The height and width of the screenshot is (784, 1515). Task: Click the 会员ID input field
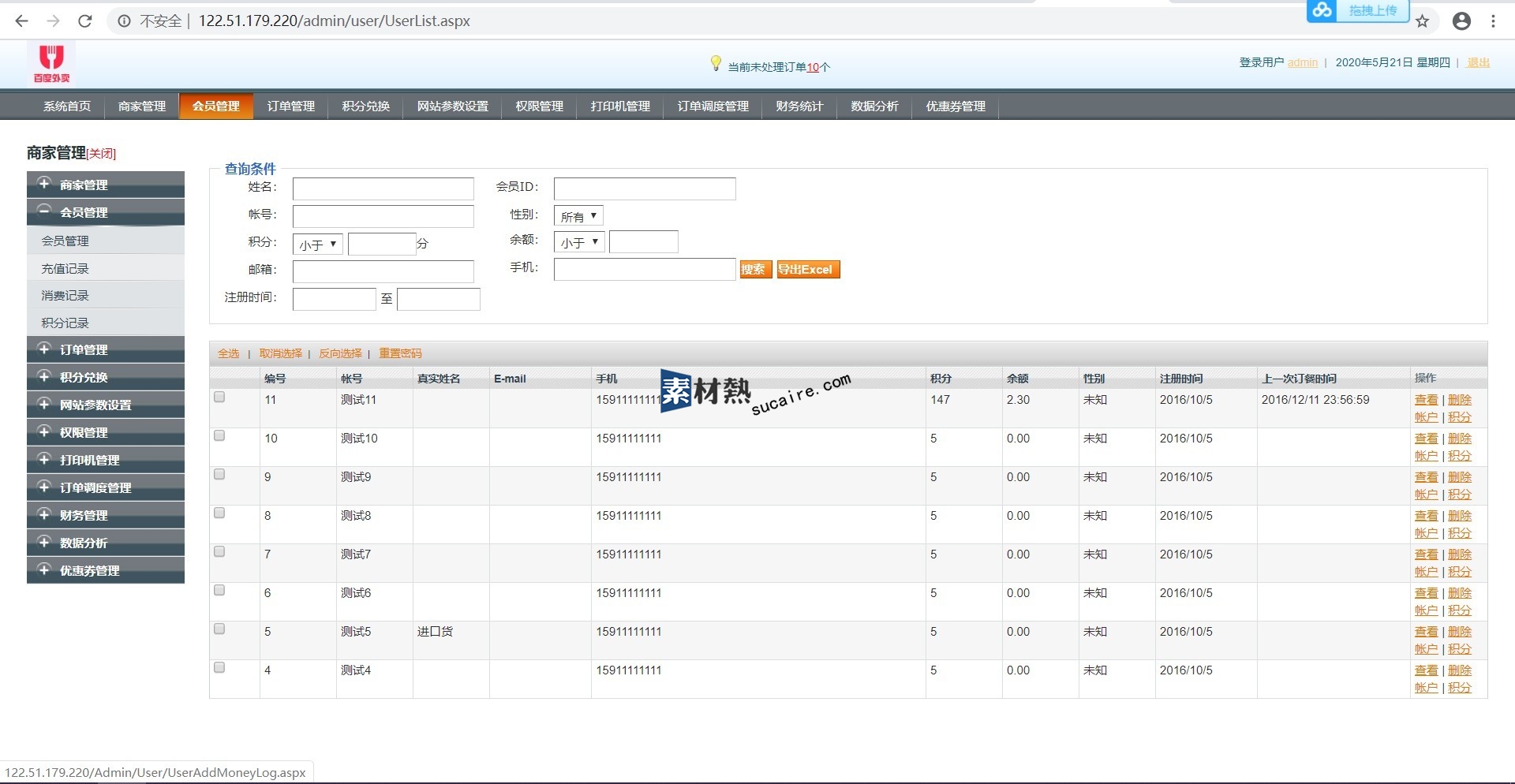pos(644,189)
